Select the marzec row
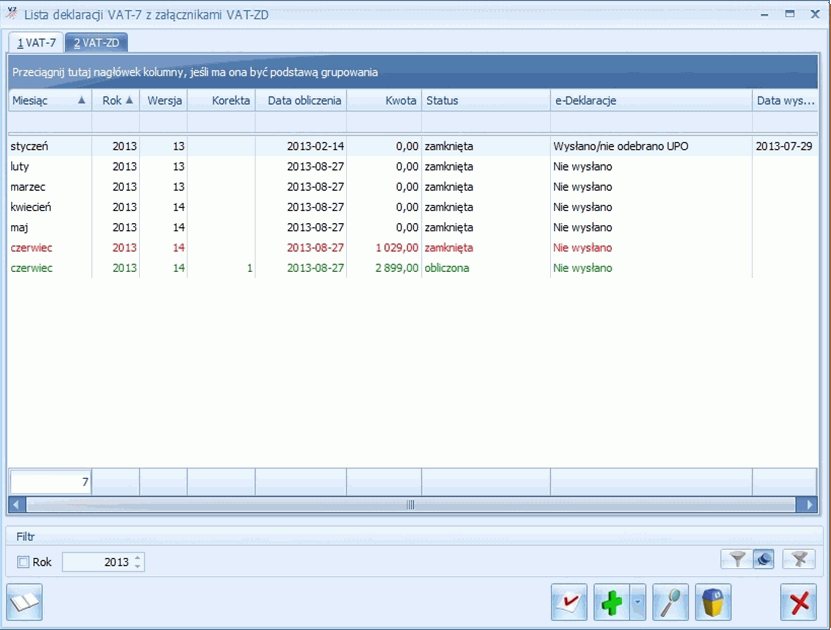The width and height of the screenshot is (831, 630). pyautogui.click(x=413, y=187)
